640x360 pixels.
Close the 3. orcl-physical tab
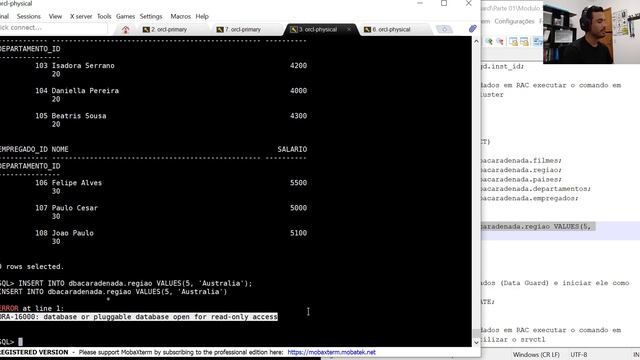point(349,29)
